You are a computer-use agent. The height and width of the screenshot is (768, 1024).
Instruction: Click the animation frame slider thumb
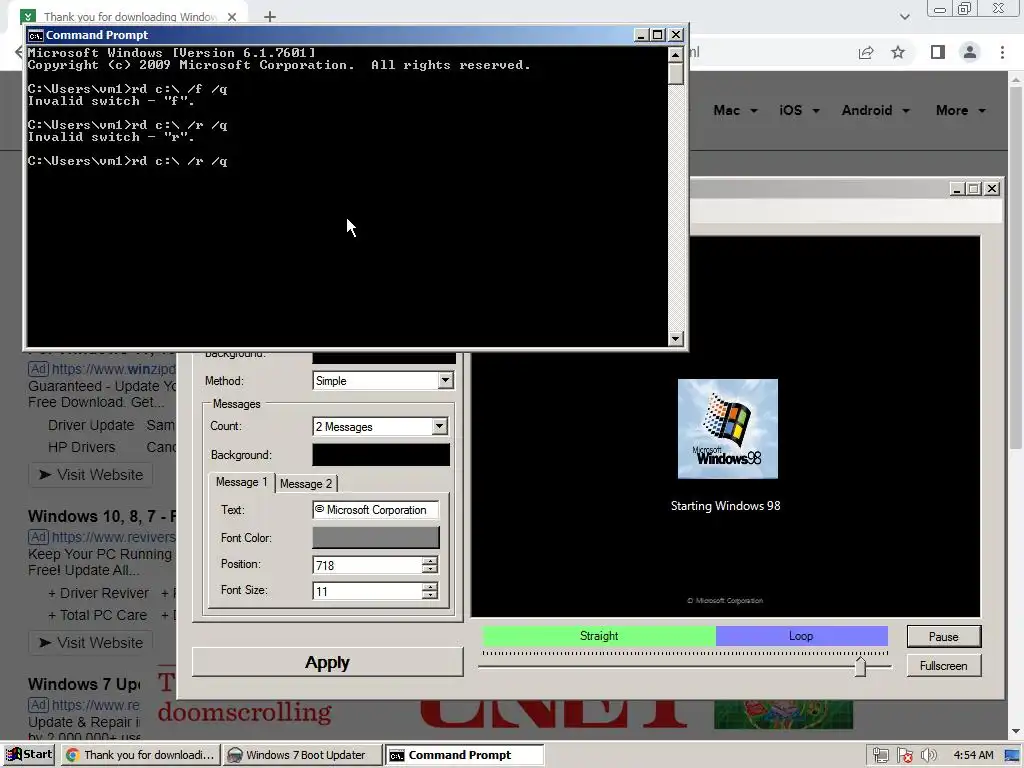(x=860, y=667)
